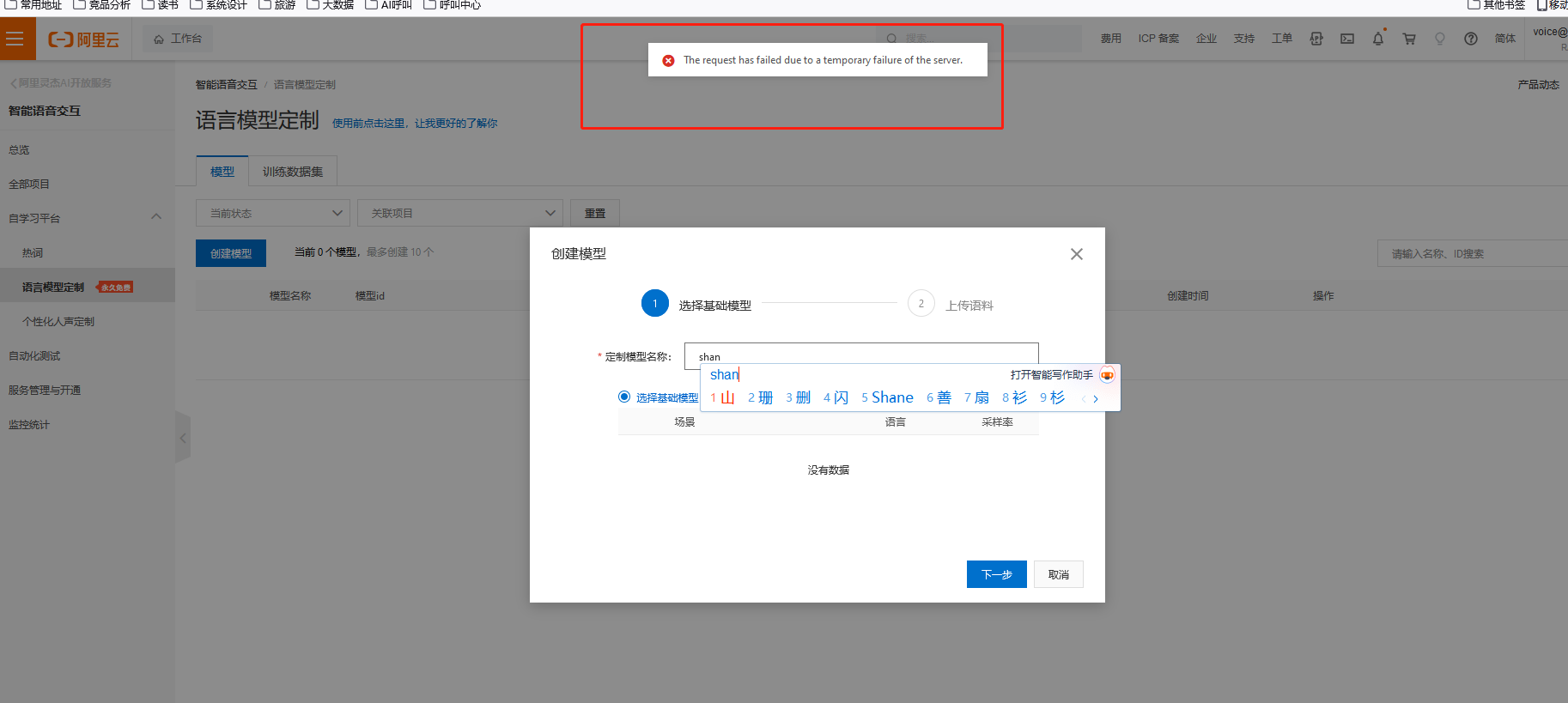Click the blue 创建模型 button
Viewport: 1568px width, 703px height.
[231, 253]
